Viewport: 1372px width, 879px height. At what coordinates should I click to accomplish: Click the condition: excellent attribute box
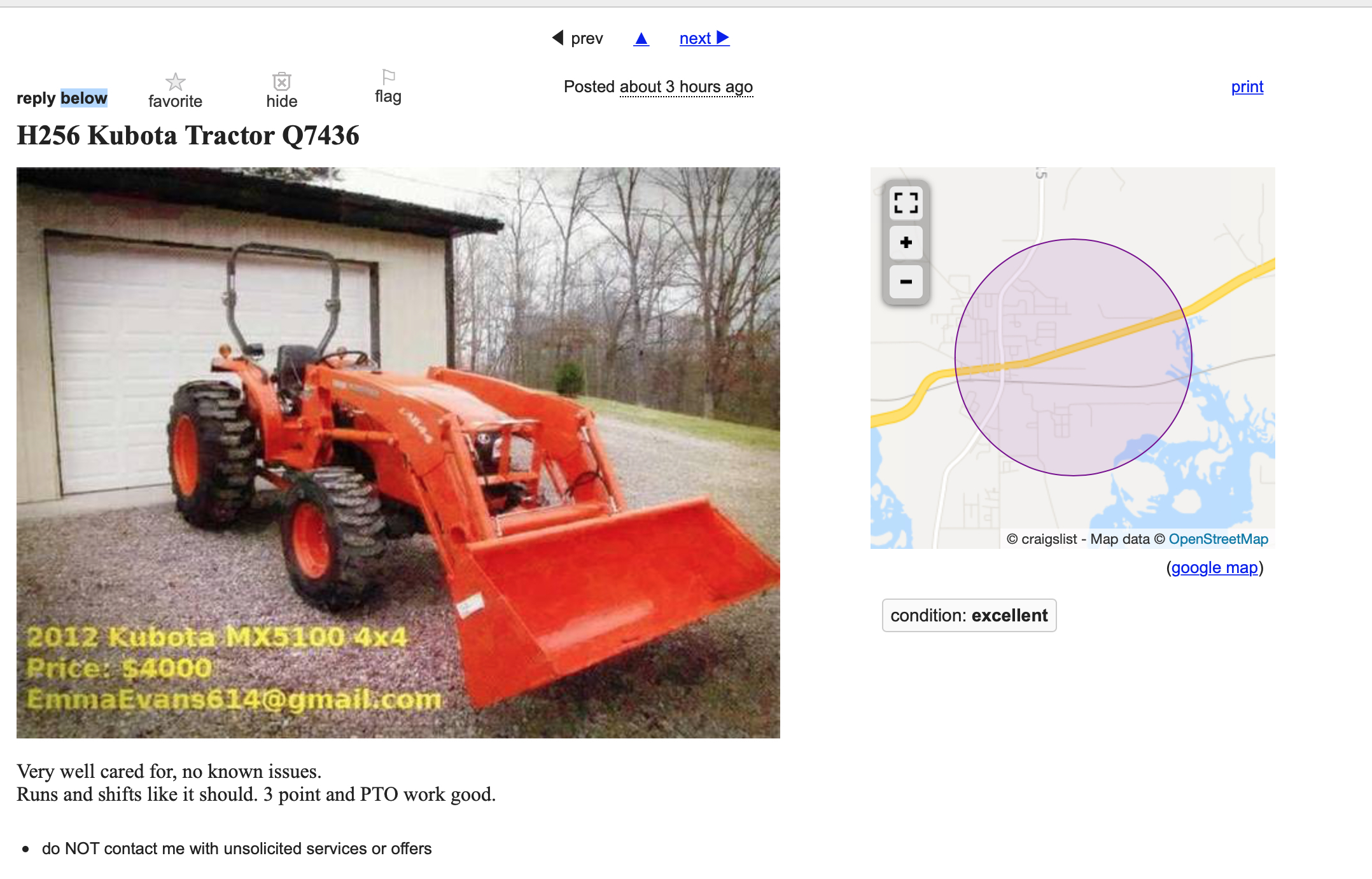click(969, 615)
